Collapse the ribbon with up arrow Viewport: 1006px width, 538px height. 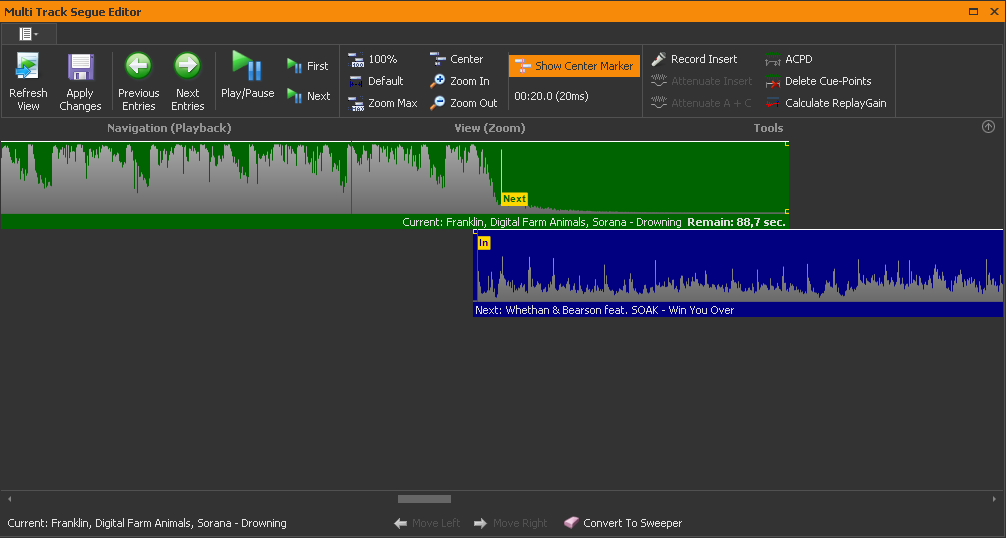click(x=988, y=127)
